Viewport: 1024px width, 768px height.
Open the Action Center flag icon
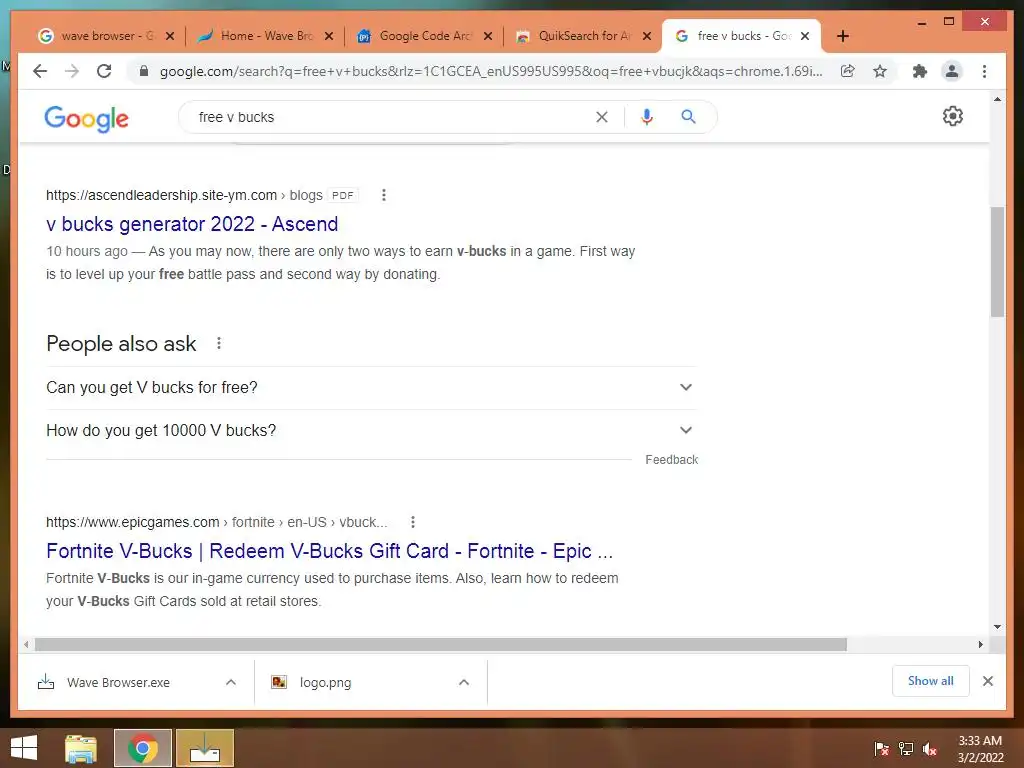coord(881,749)
